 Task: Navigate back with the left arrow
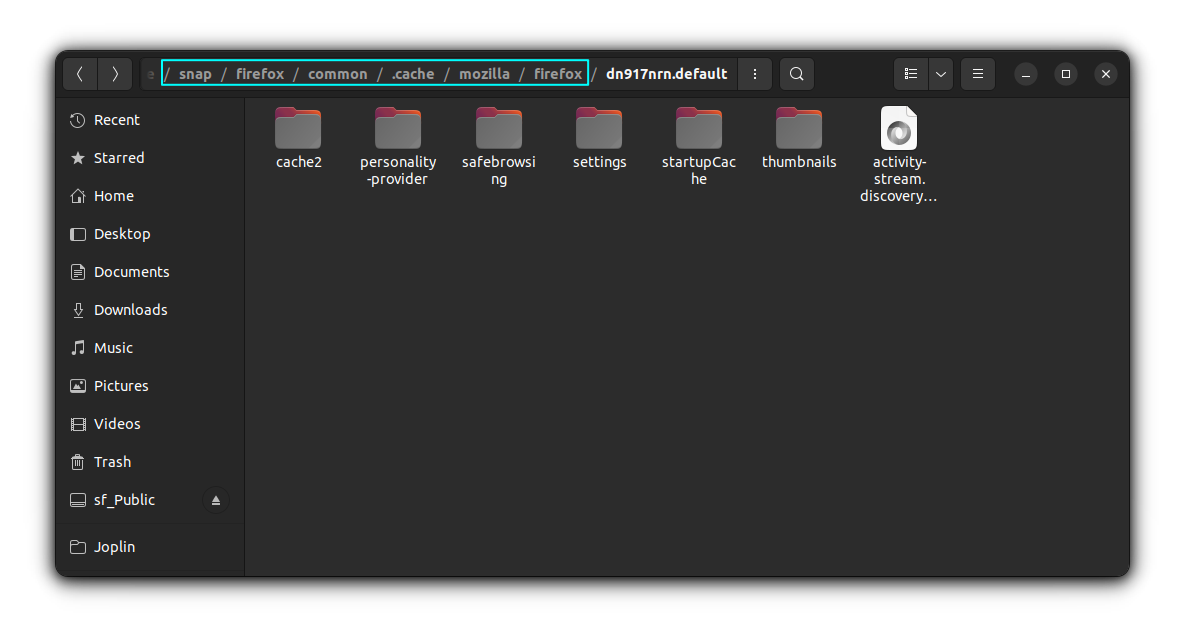pyautogui.click(x=80, y=73)
